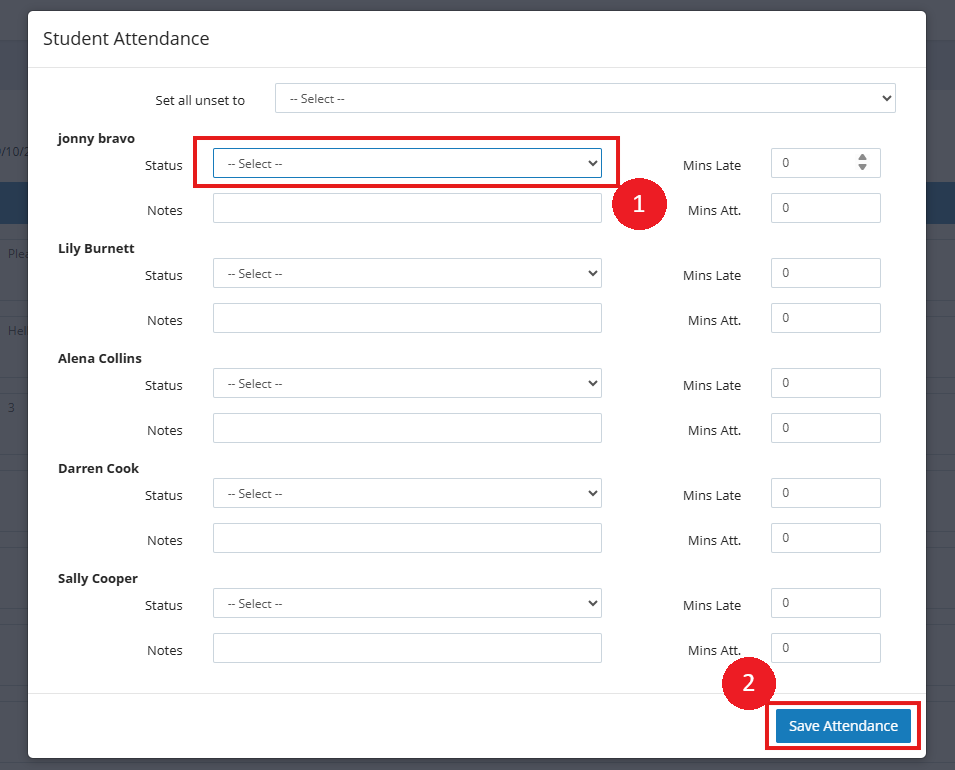Focus Mins Late field for Alena Collins
The height and width of the screenshot is (770, 955).
[x=825, y=383]
